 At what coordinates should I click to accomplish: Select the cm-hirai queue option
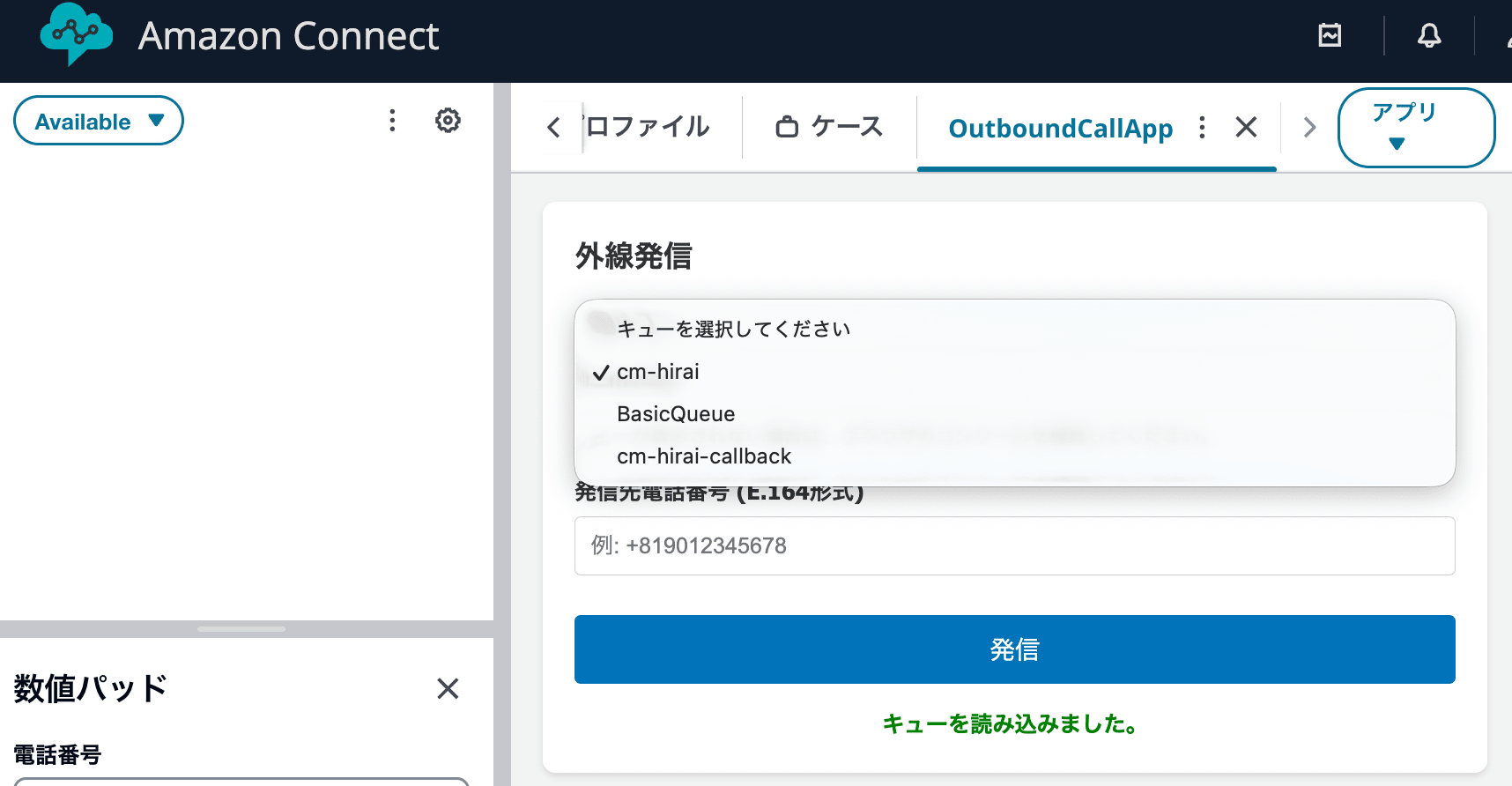point(1014,372)
